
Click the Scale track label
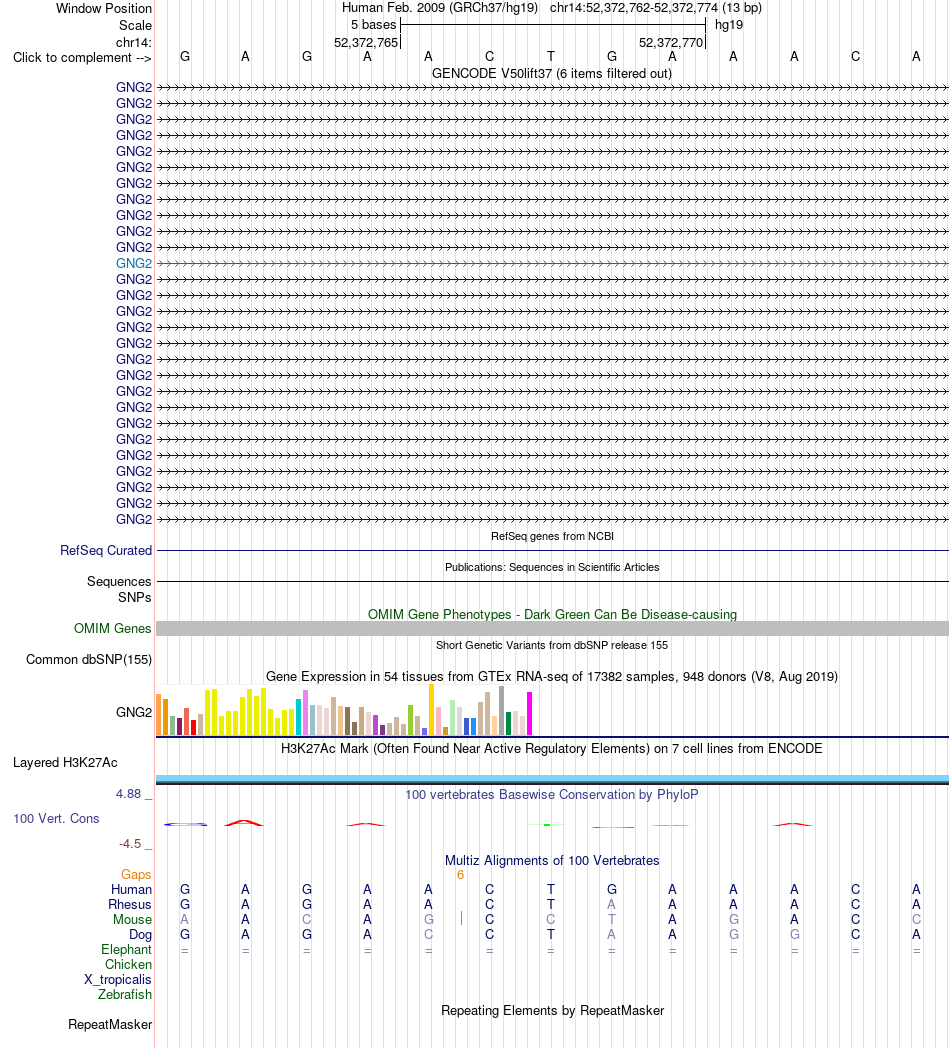coord(135,25)
